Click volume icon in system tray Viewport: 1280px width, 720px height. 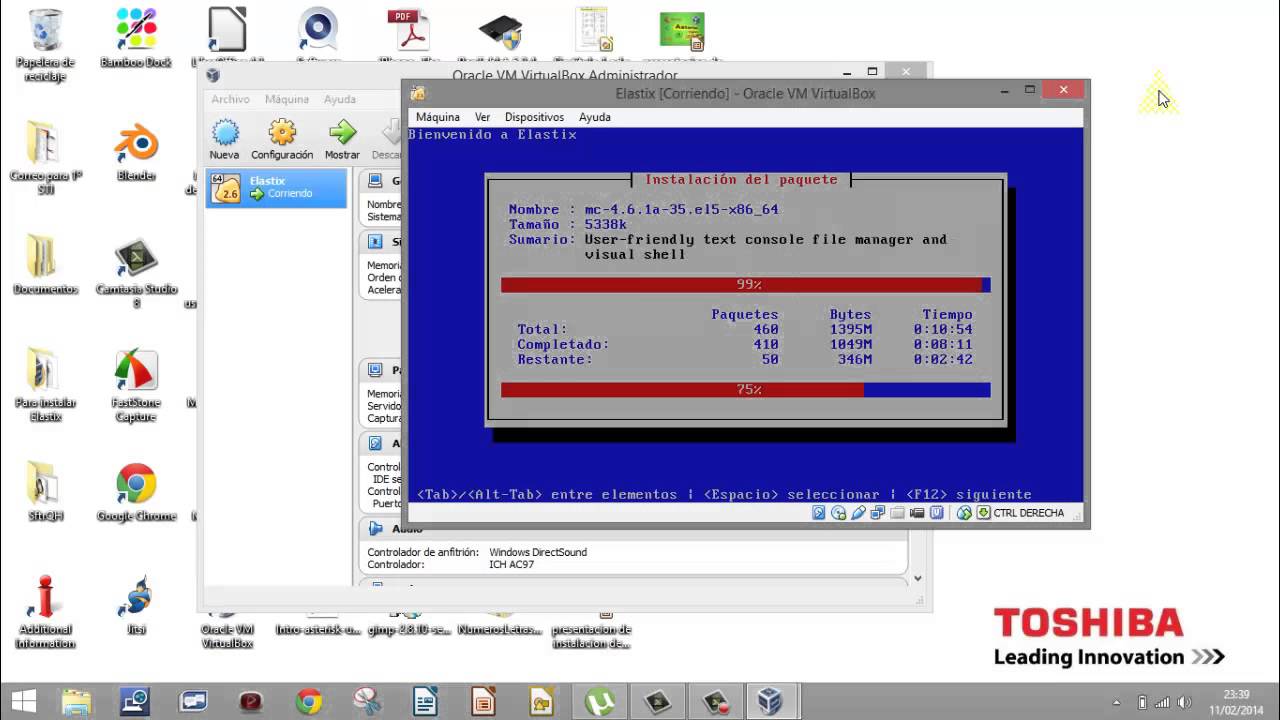[1184, 702]
